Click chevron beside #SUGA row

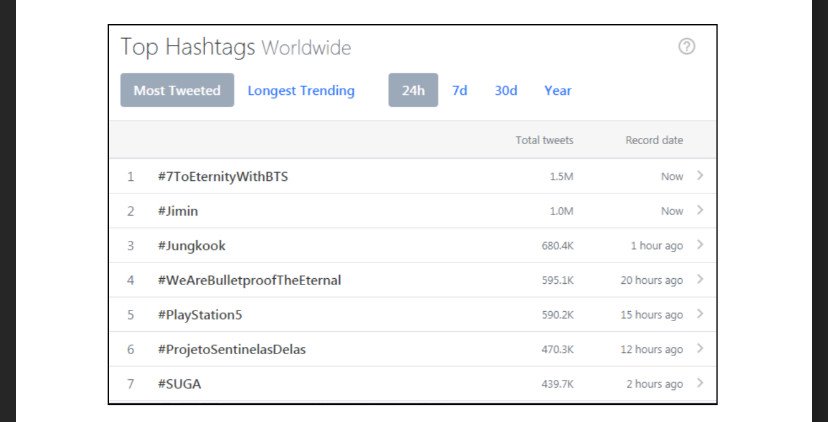point(700,383)
